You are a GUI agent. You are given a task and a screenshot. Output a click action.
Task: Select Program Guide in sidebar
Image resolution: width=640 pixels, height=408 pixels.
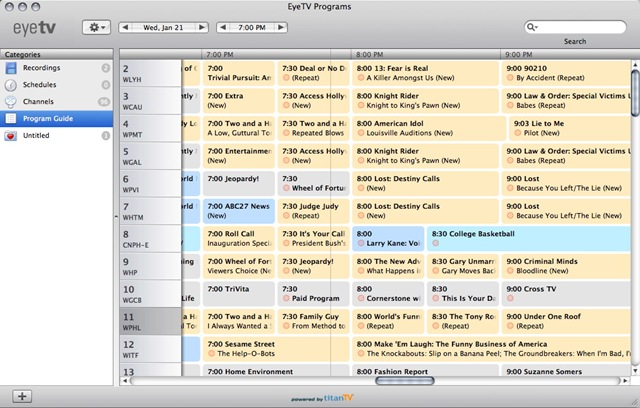(x=57, y=119)
